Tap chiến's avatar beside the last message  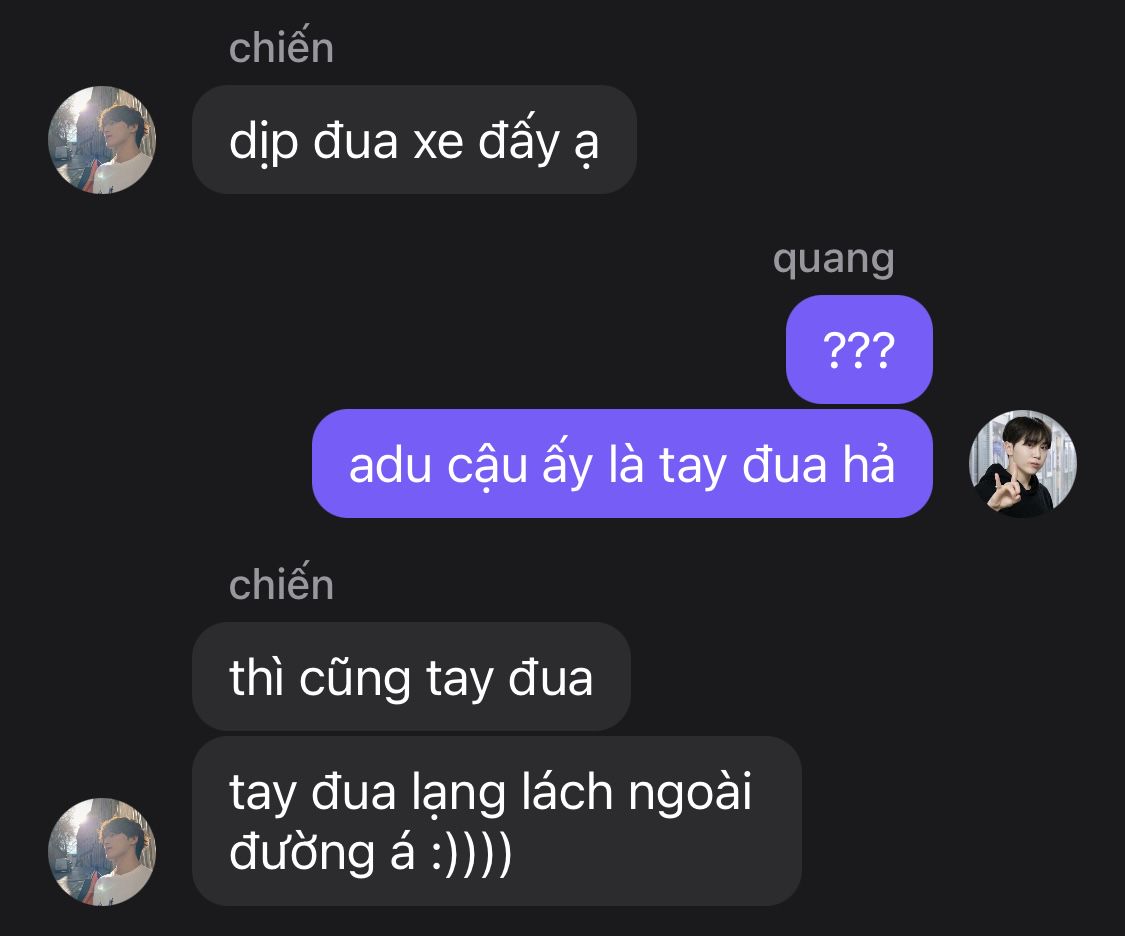point(102,852)
